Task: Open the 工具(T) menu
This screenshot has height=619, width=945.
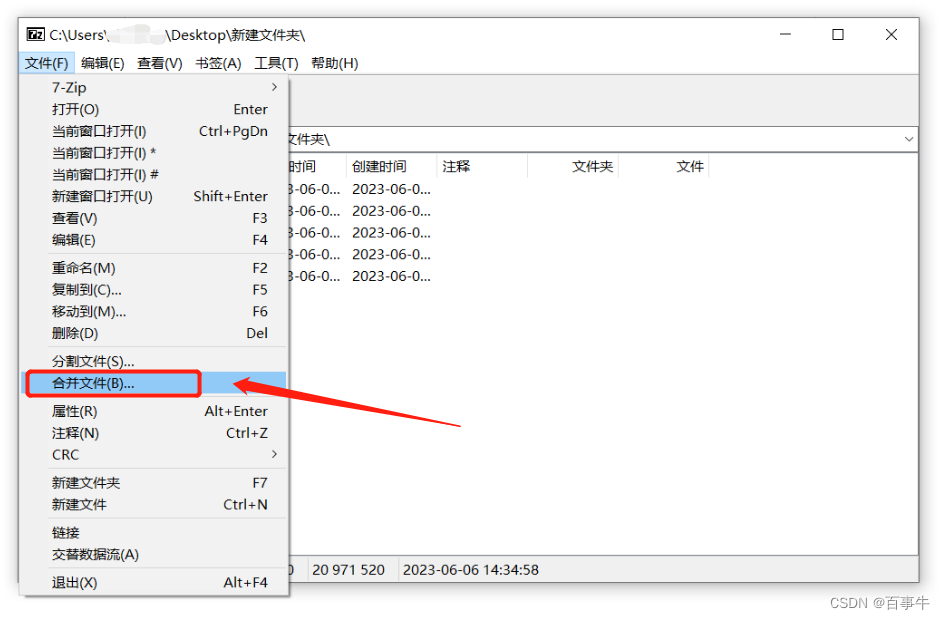Action: pyautogui.click(x=277, y=63)
